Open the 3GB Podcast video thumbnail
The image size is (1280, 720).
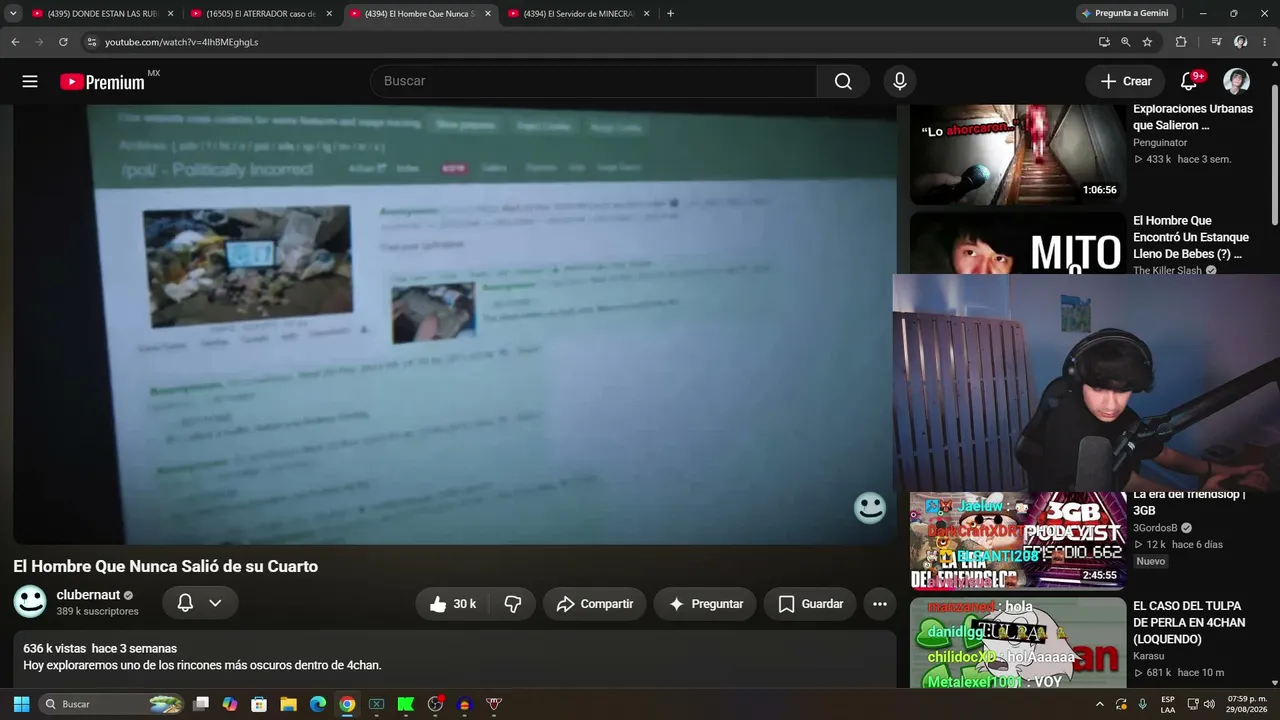1018,541
